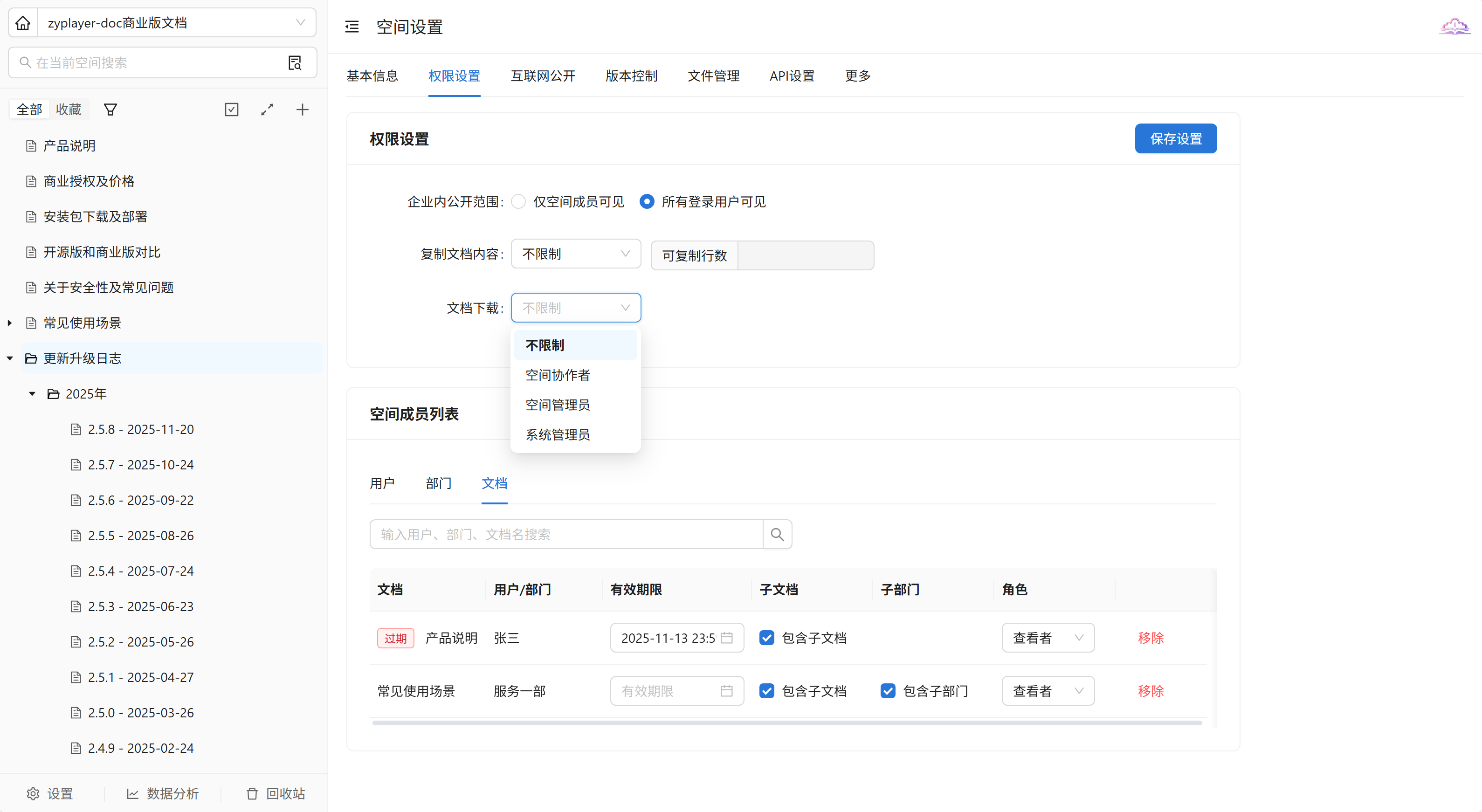Screen dimensions: 1482x812
Task: Click the filter funnel icon
Action: pyautogui.click(x=110, y=109)
